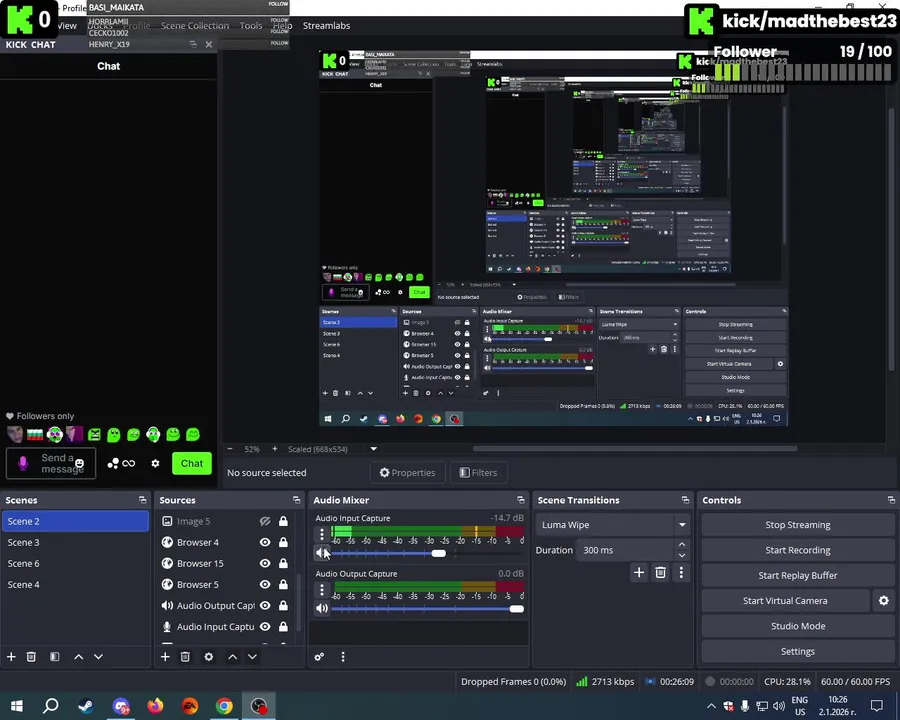Remove selected scene with trash icon
The height and width of the screenshot is (720, 900).
(32, 656)
